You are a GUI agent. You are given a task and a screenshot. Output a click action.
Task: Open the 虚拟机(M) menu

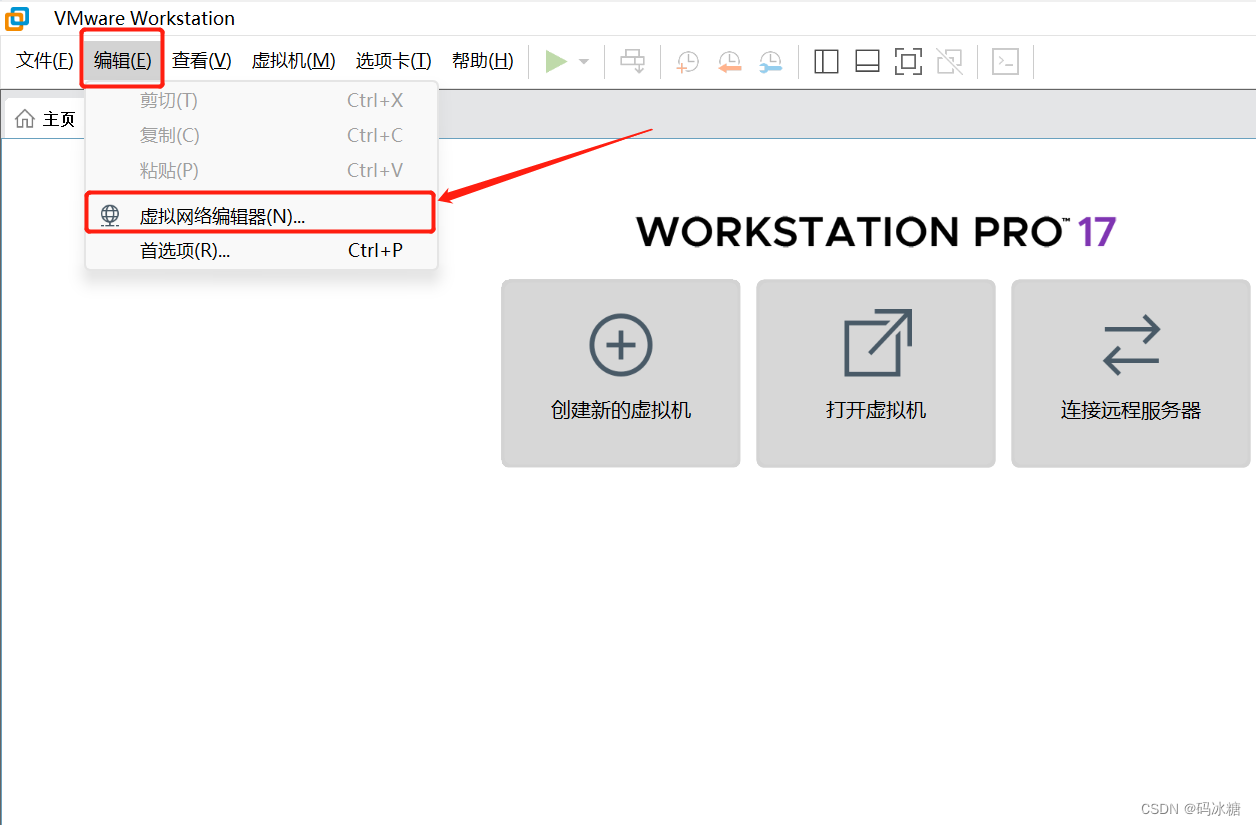[293, 61]
